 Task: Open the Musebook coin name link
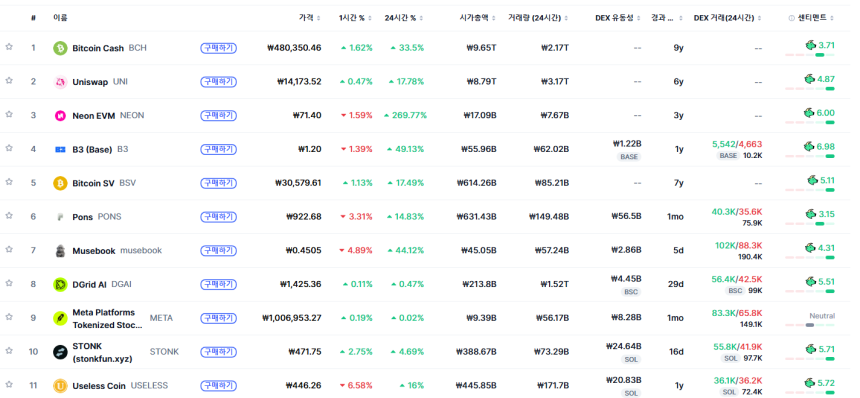pos(94,251)
